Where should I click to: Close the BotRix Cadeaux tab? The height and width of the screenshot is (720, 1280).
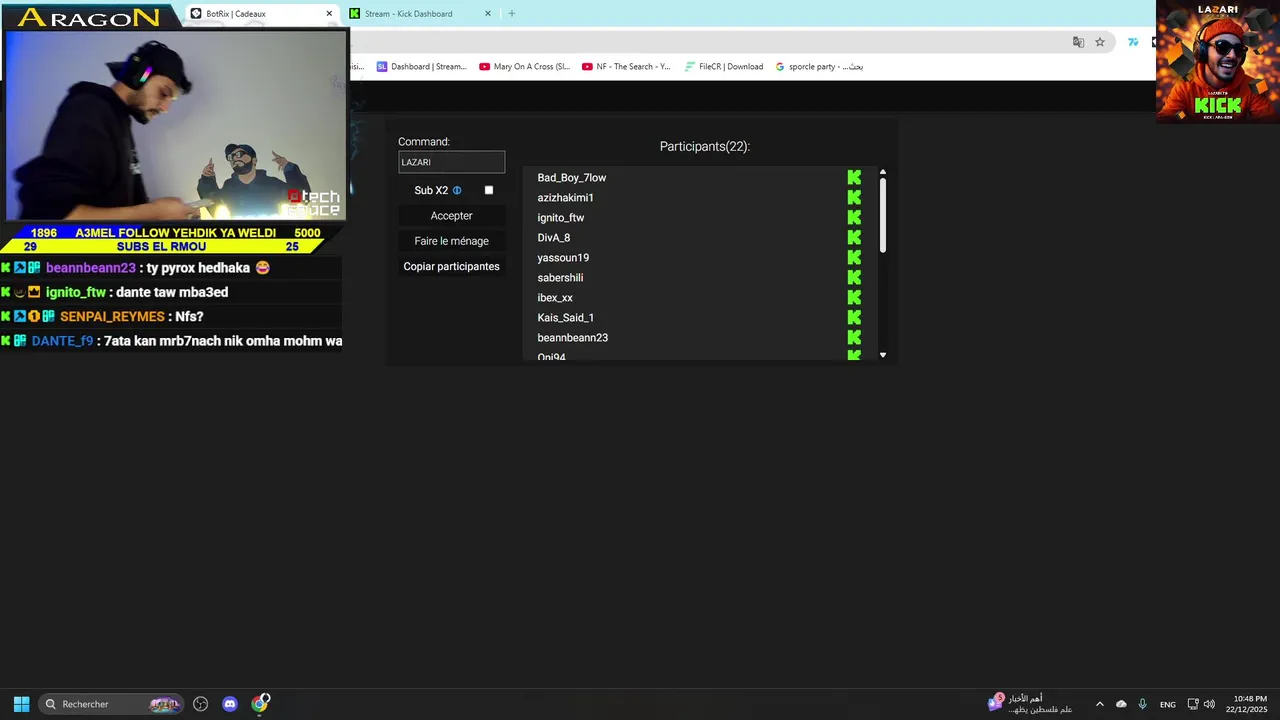(x=329, y=14)
